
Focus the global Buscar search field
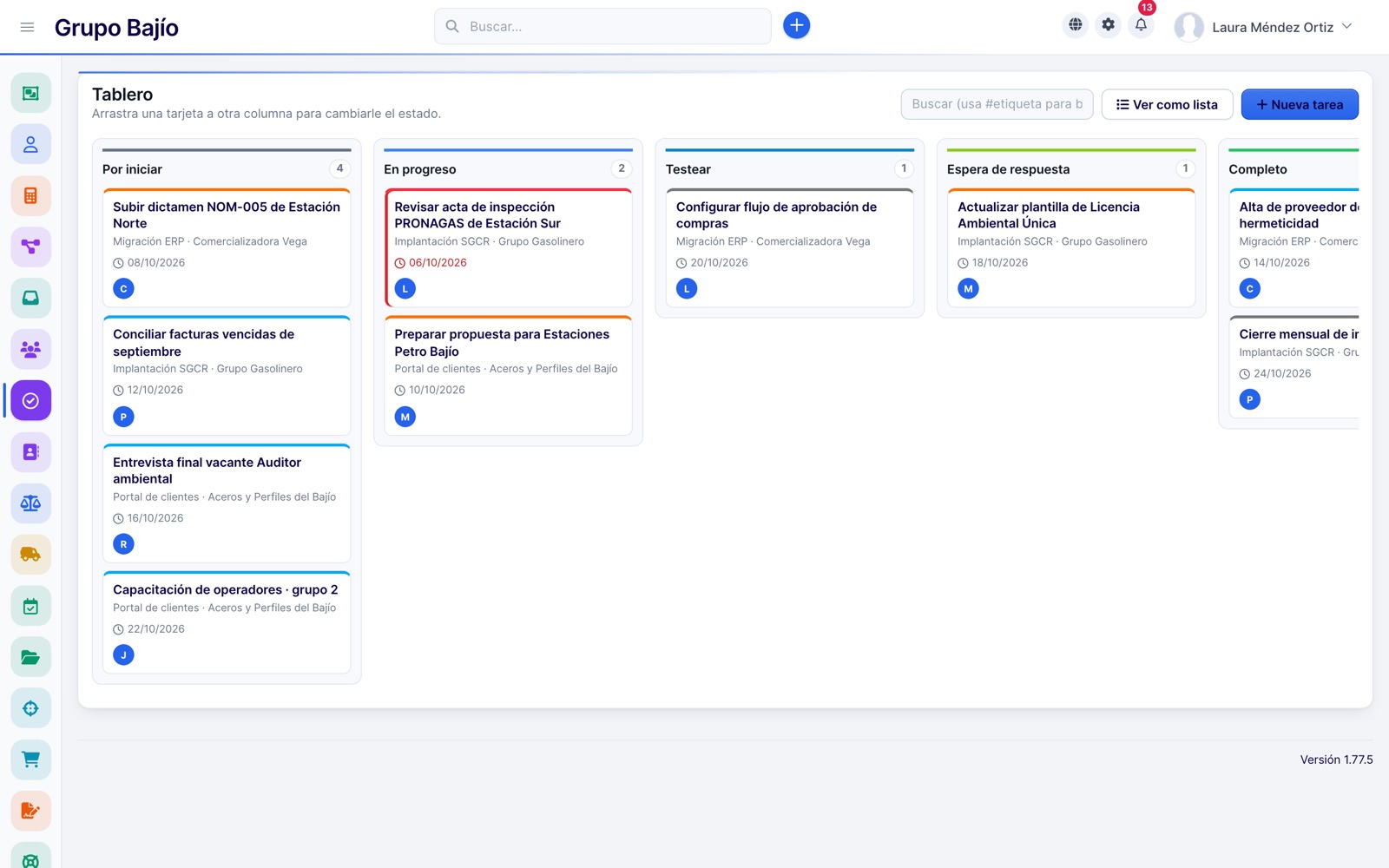pos(602,26)
